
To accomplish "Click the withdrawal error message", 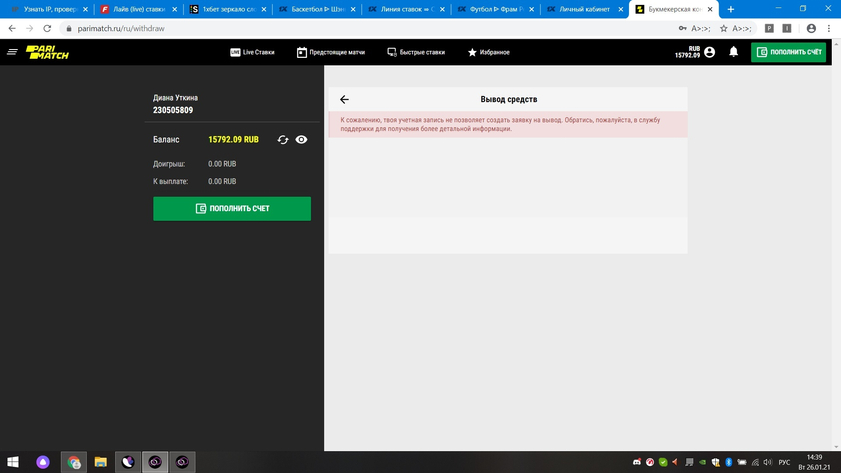I will (508, 124).
